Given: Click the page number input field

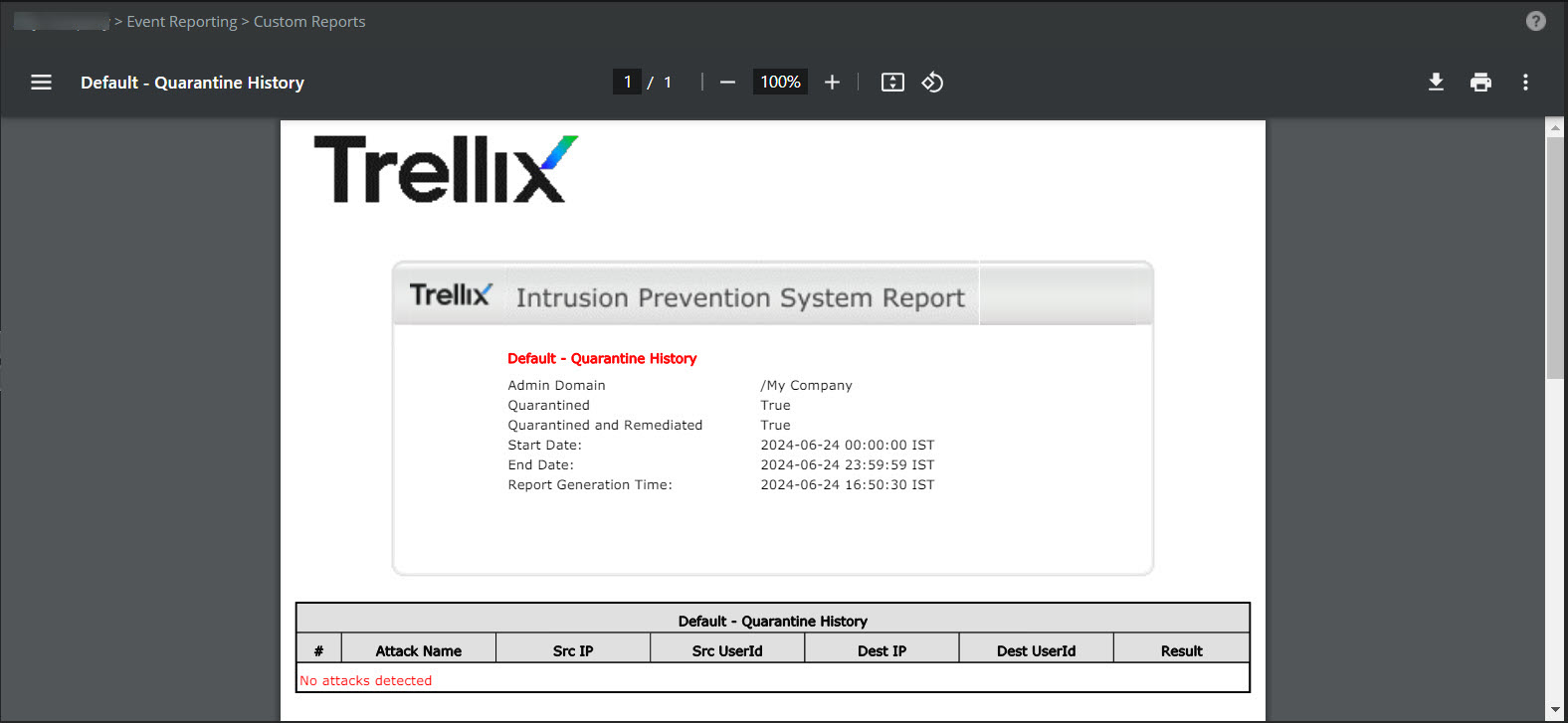Looking at the screenshot, I should (x=627, y=82).
